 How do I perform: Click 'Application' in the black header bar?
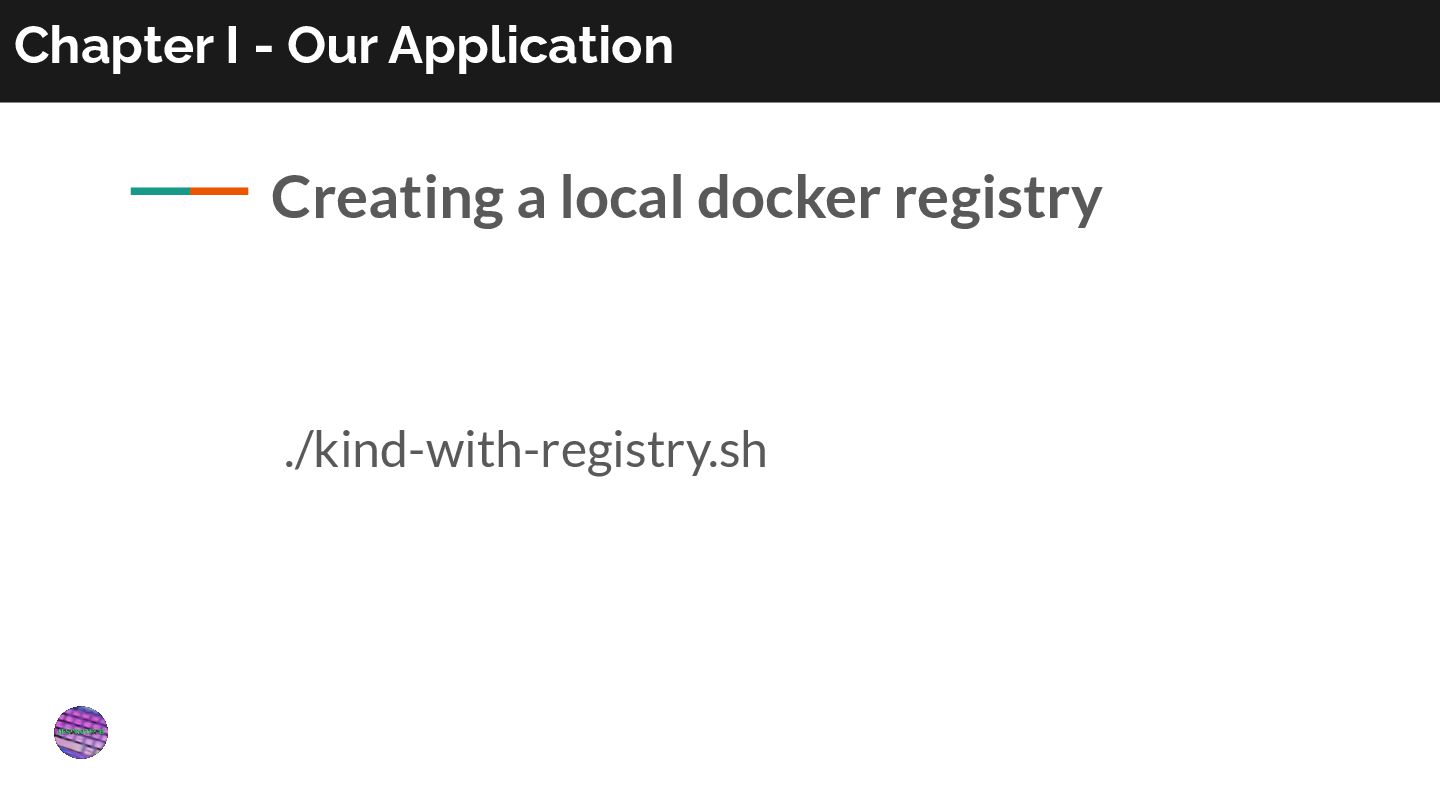(531, 46)
